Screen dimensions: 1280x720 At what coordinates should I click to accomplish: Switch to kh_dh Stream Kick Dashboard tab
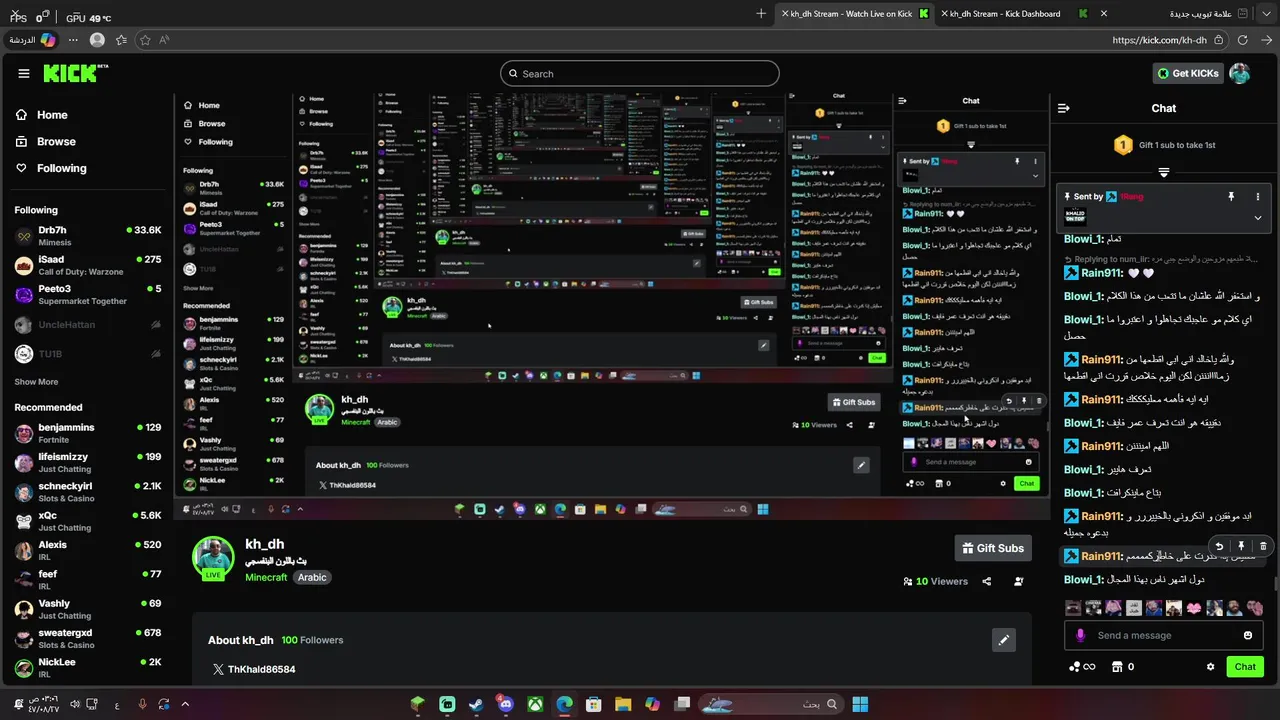point(1012,14)
